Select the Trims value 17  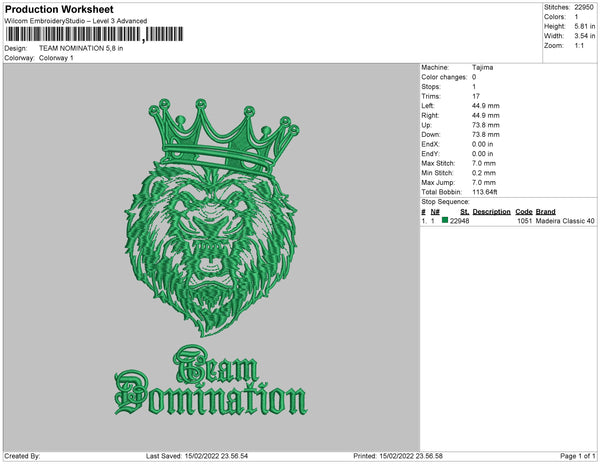coord(476,96)
